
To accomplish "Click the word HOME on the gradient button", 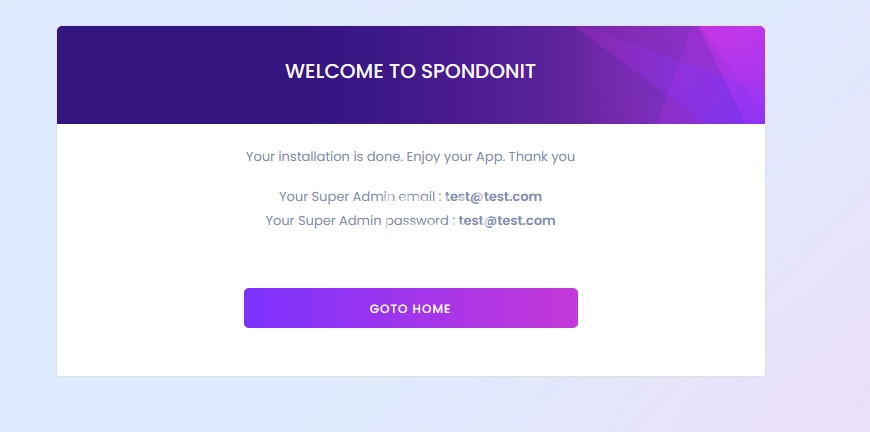I will [x=431, y=309].
